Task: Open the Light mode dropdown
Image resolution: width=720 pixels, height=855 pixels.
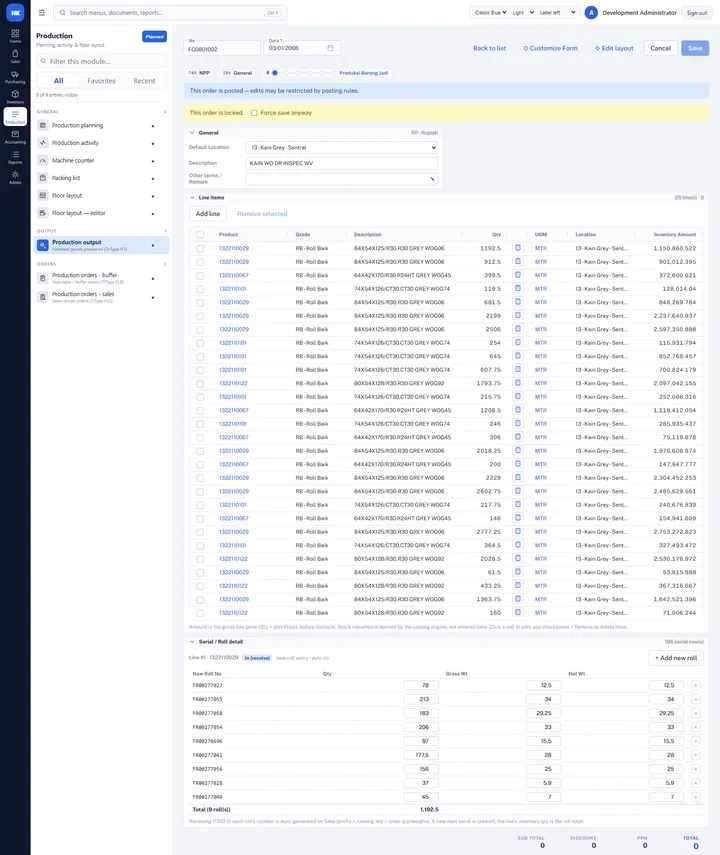Action: click(523, 13)
